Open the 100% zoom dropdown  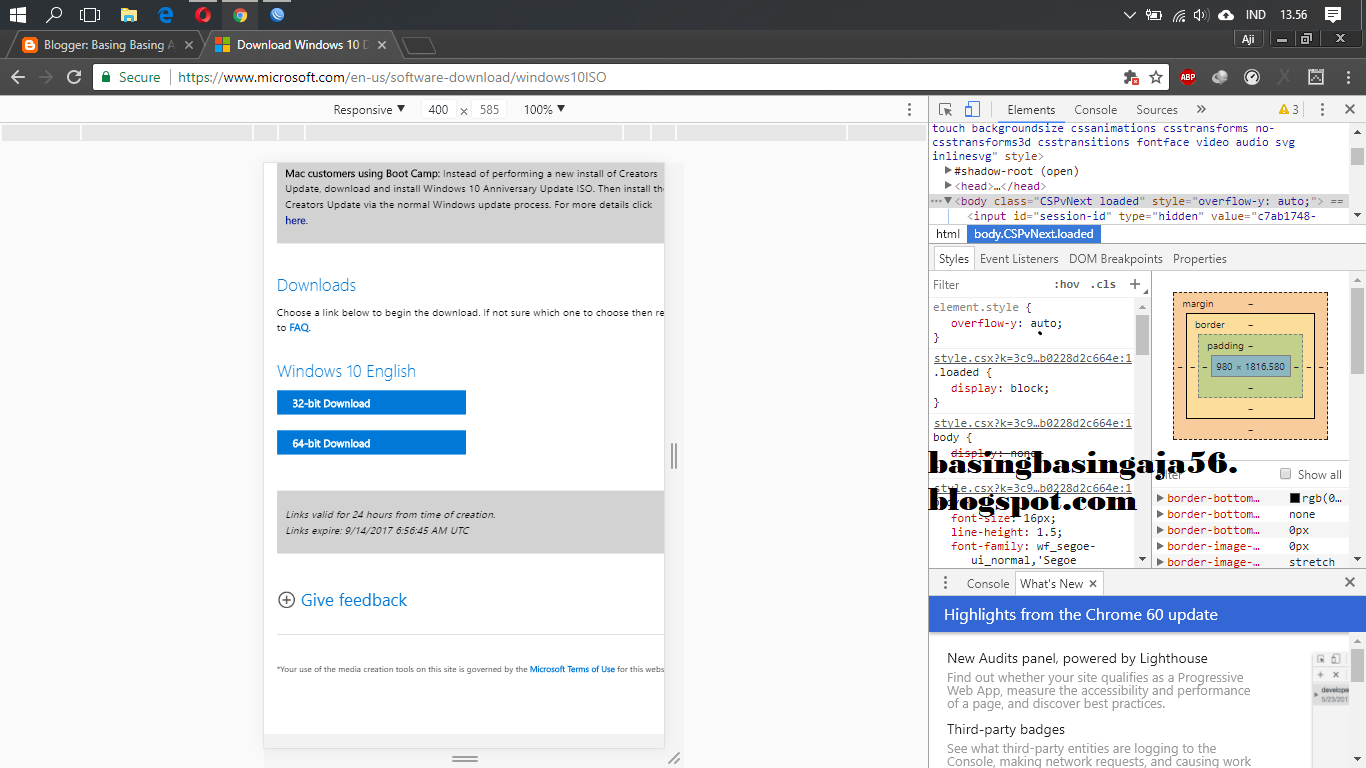(545, 110)
